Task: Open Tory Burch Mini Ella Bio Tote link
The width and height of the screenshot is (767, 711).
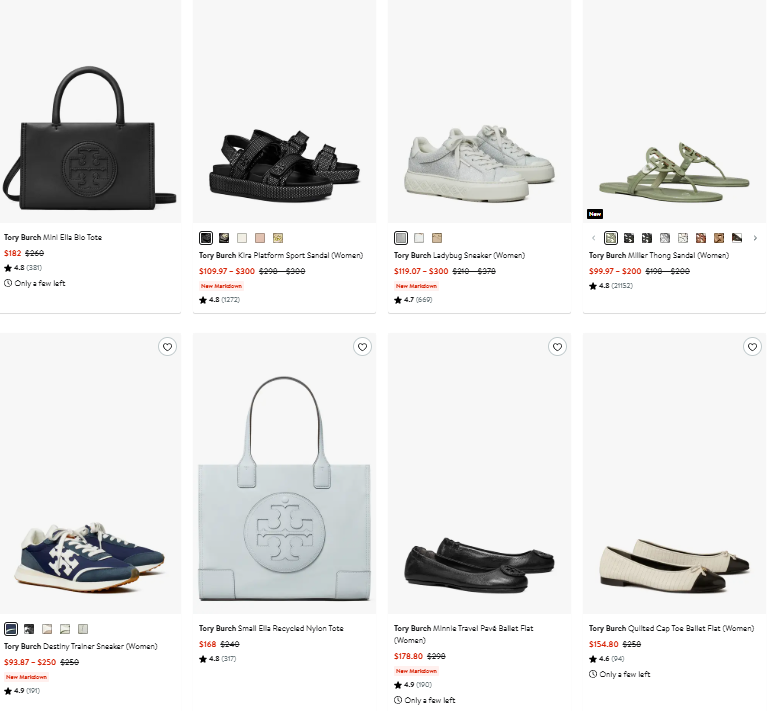Action: tap(53, 238)
